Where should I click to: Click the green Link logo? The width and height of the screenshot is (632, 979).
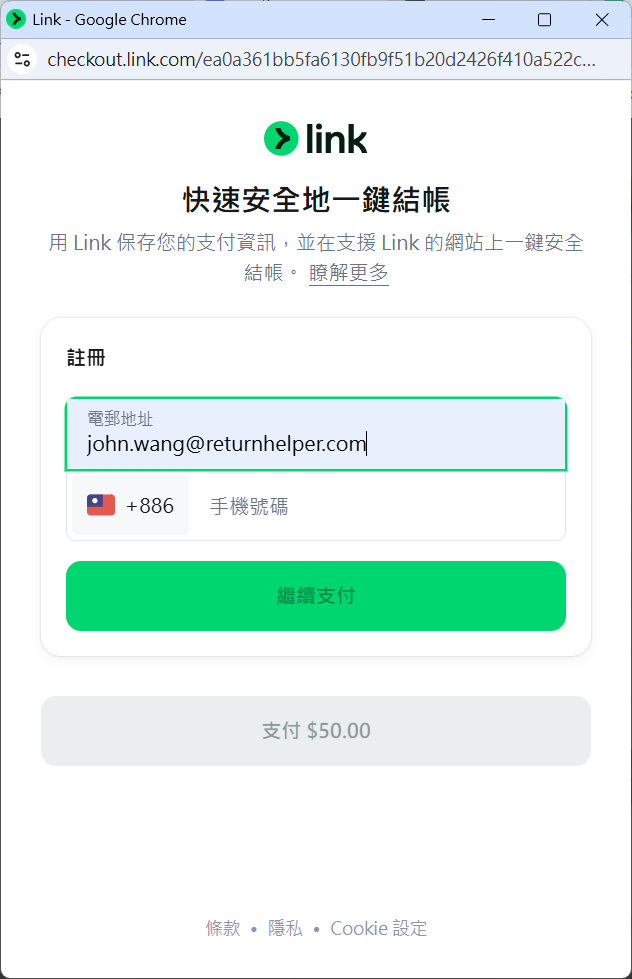coord(316,139)
